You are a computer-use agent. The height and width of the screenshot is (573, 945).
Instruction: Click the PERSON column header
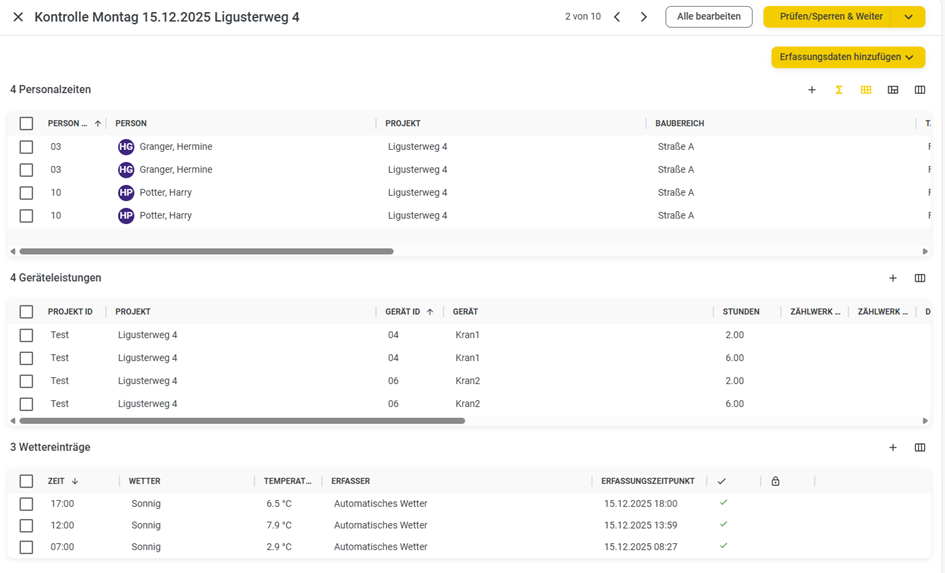pyautogui.click(x=131, y=124)
